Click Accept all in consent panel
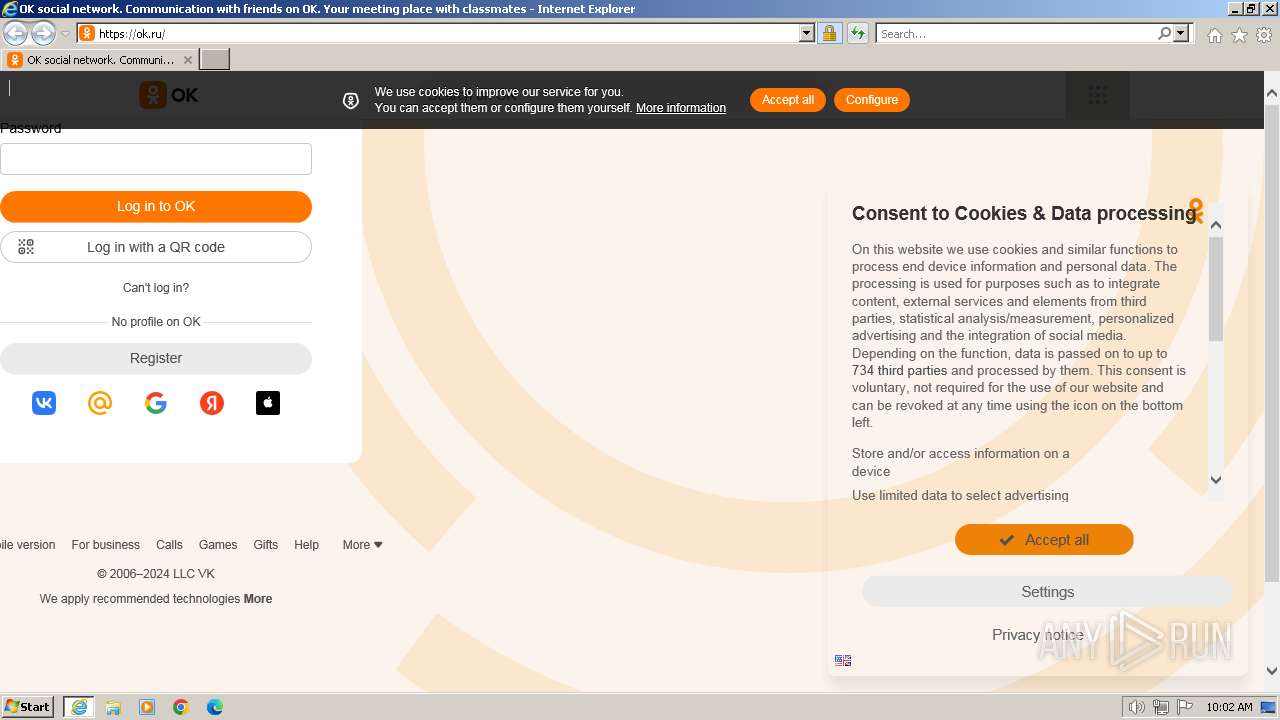 1044,540
